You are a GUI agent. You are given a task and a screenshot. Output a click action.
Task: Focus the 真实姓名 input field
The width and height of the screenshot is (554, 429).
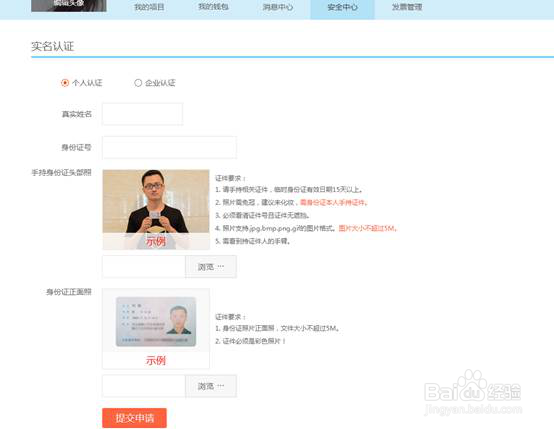[x=142, y=114]
